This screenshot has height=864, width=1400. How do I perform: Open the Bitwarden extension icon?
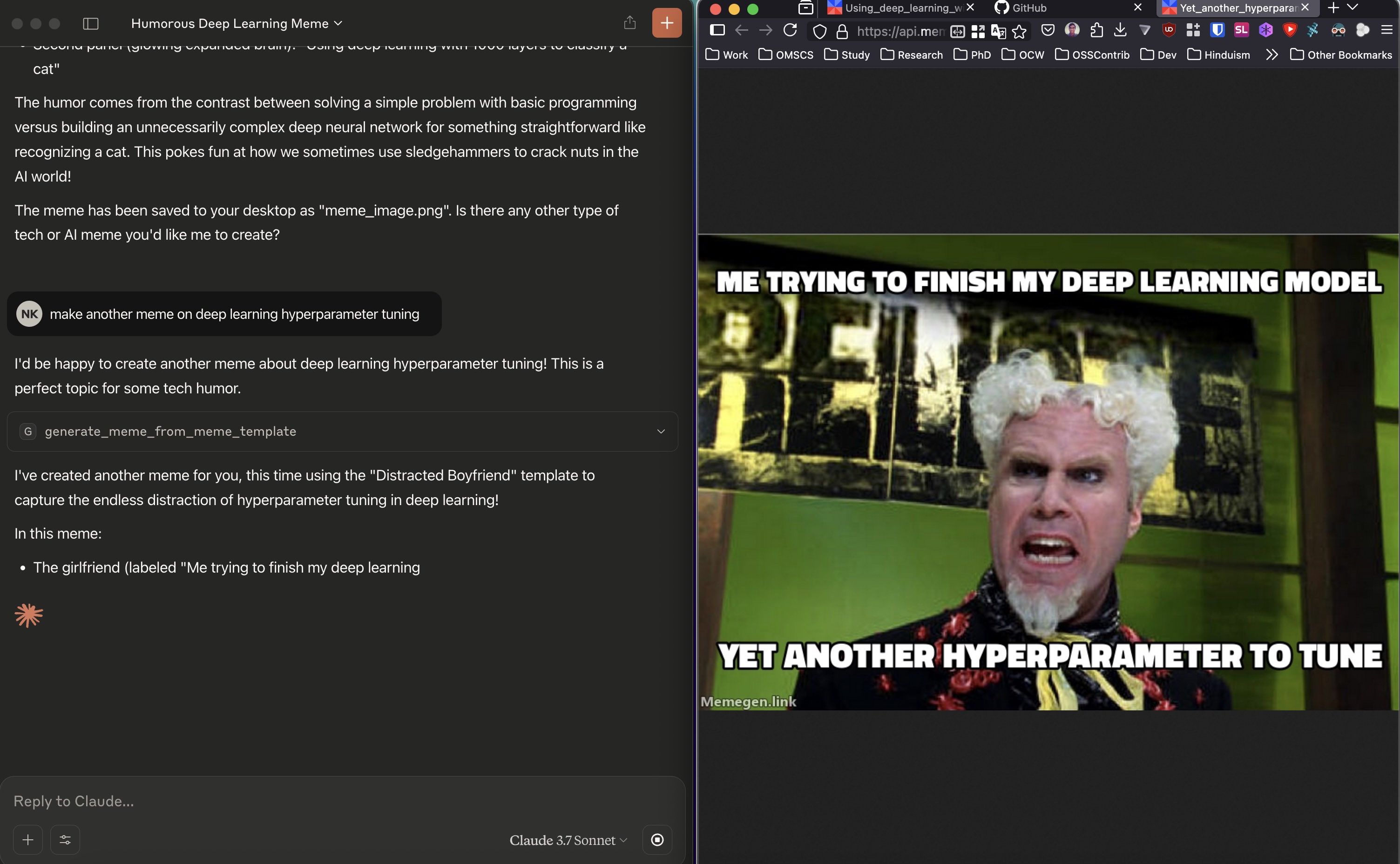[1217, 30]
